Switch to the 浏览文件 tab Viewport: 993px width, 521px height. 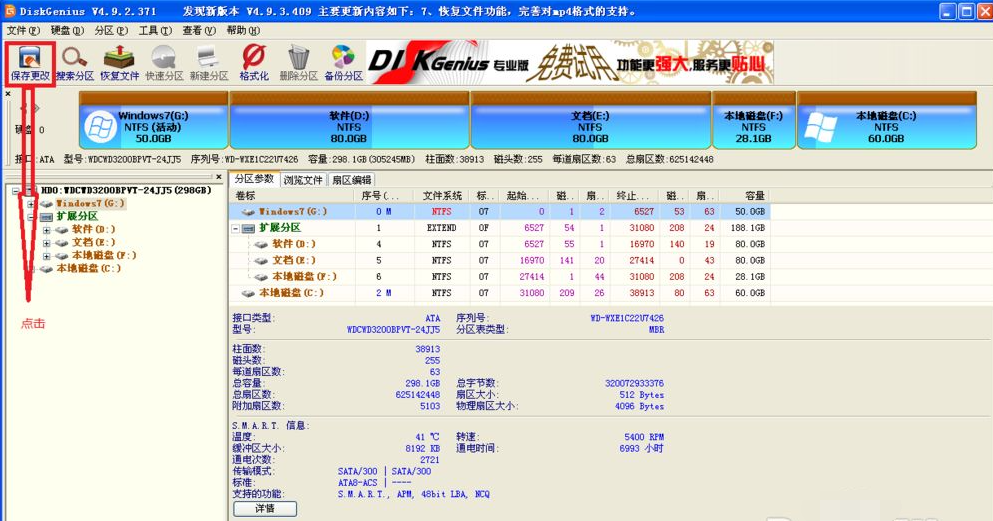303,180
